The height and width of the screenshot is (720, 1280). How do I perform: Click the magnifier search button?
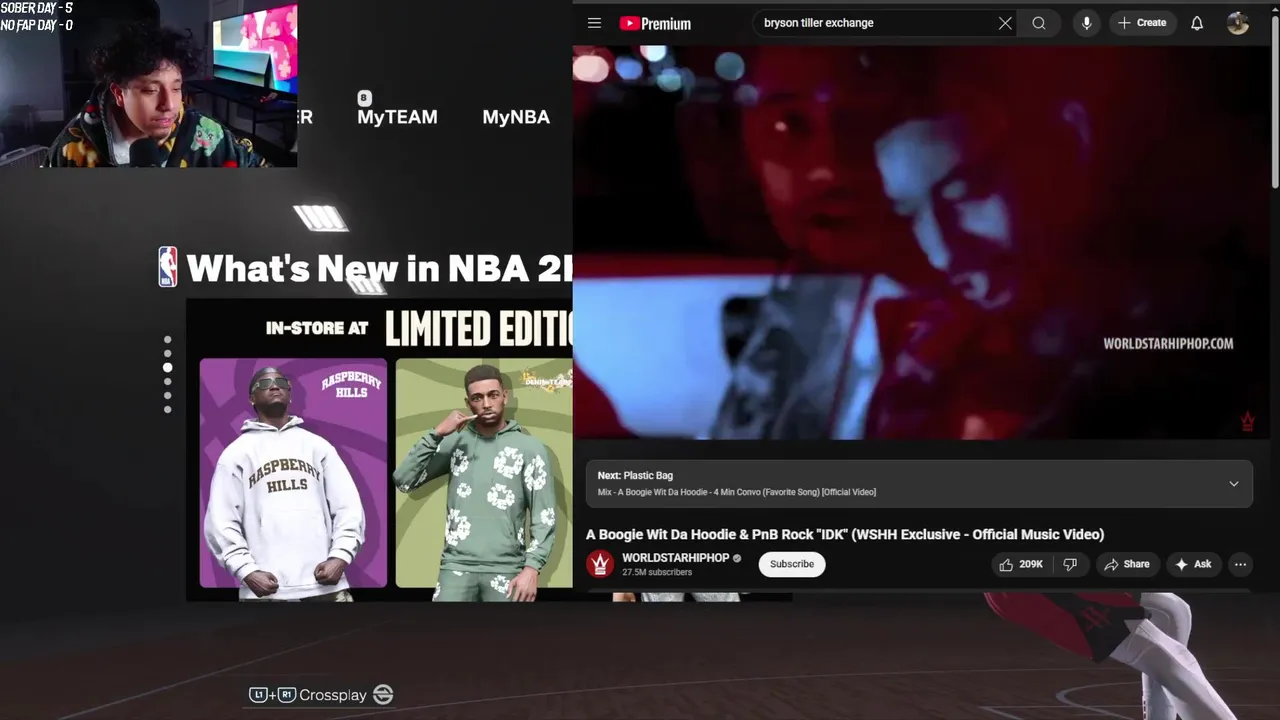[x=1039, y=23]
